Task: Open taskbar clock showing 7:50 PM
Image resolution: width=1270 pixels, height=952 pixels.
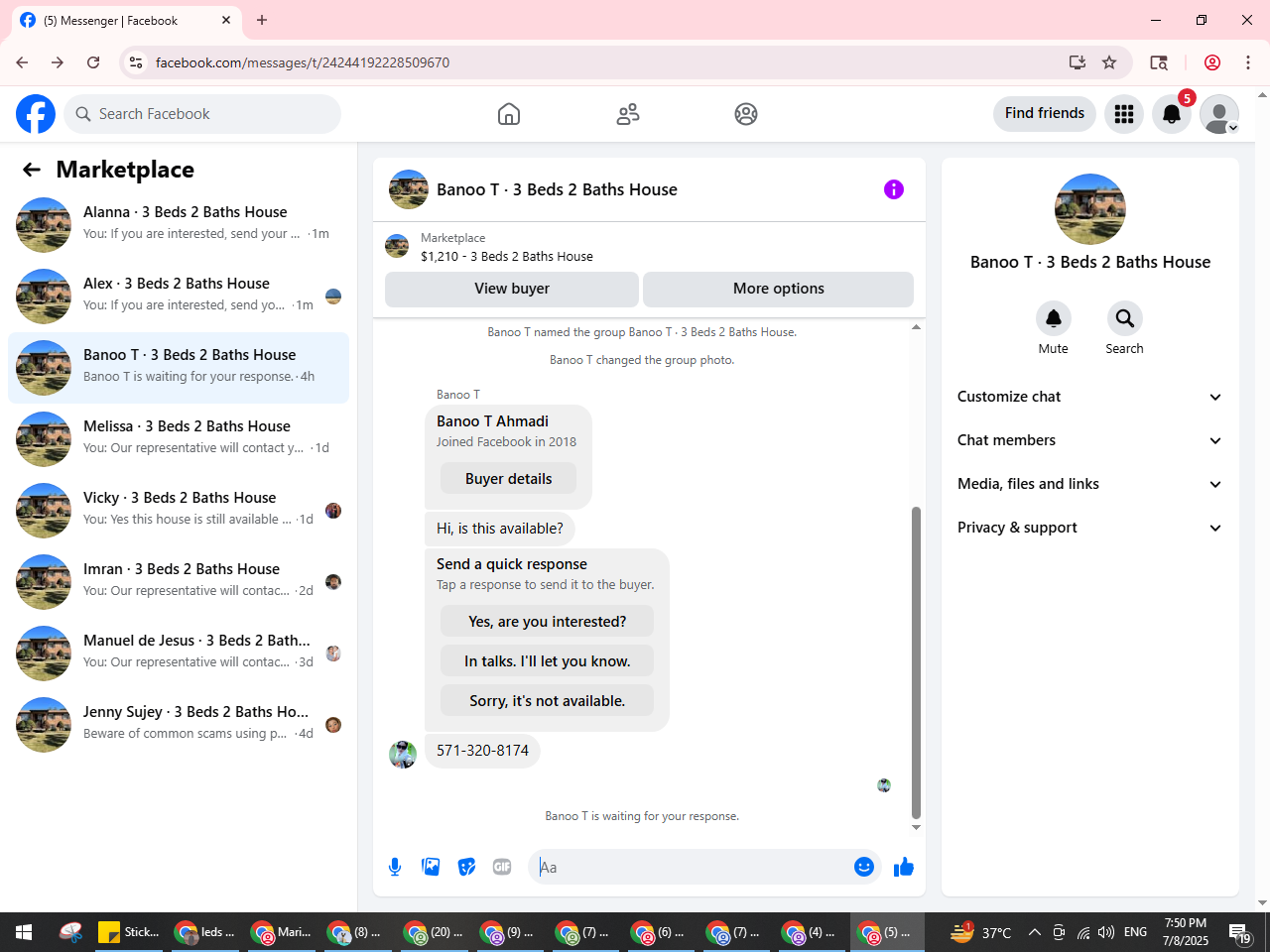Action: (x=1186, y=932)
